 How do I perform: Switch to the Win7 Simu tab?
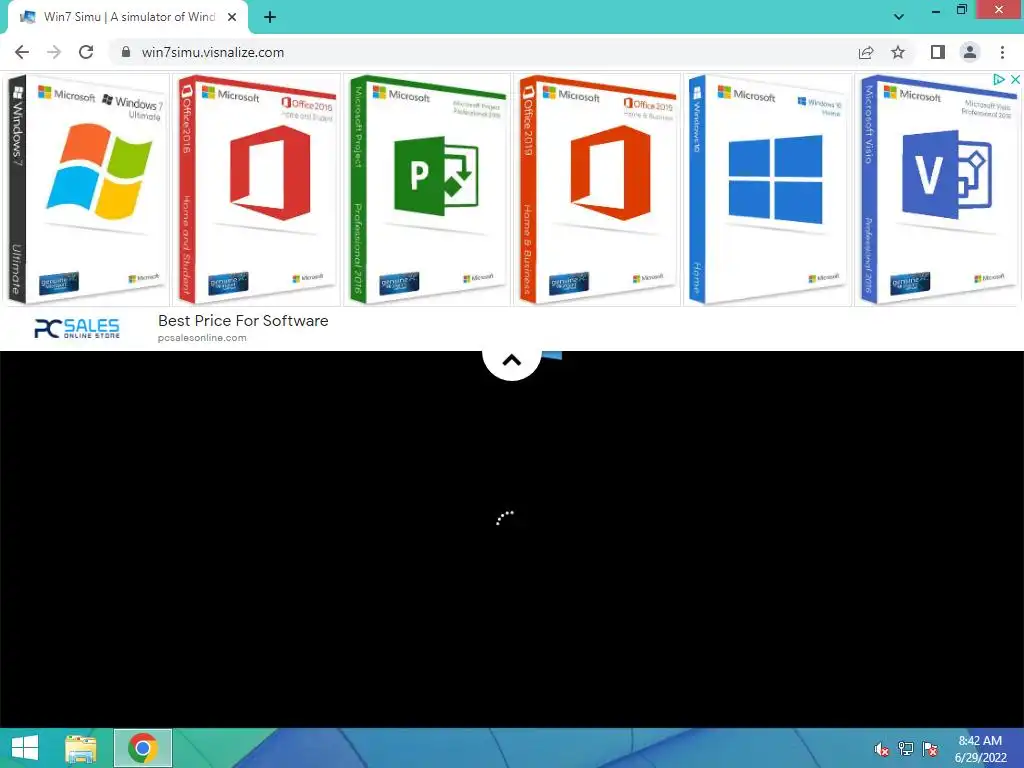coord(129,17)
